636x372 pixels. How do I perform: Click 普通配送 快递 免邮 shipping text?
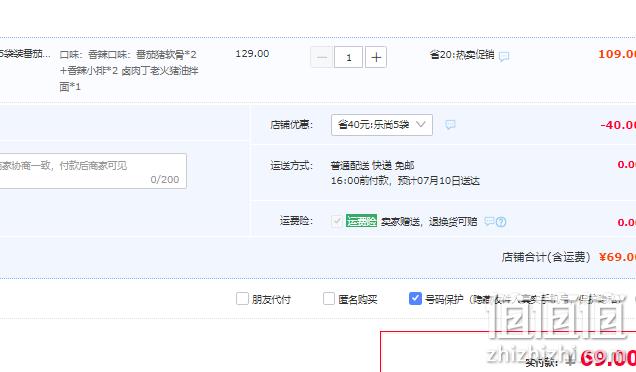pyautogui.click(x=372, y=166)
